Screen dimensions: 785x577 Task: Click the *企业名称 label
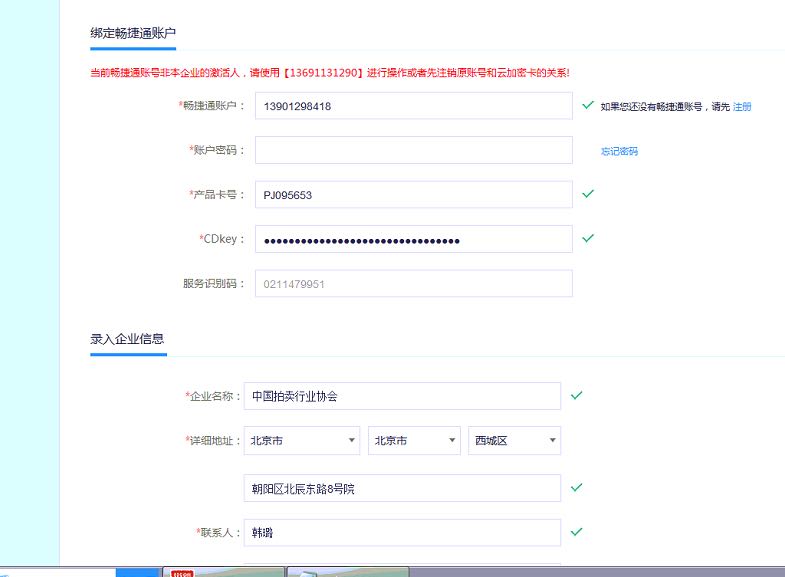coord(213,396)
